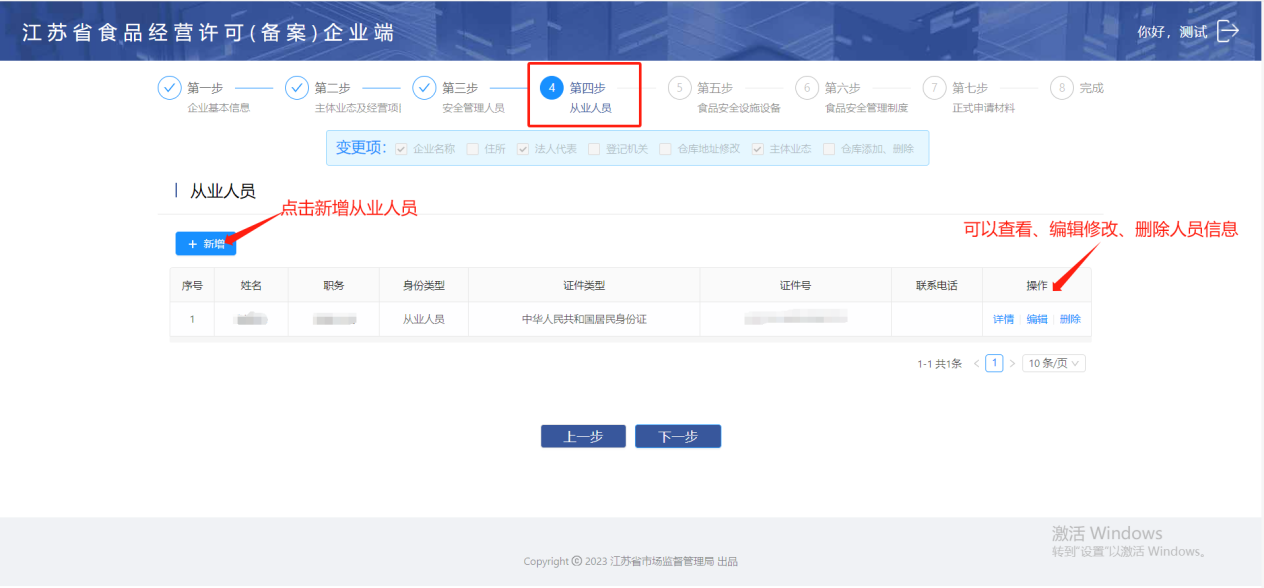The image size is (1264, 588).
Task: Click step one checkmark circle 企业基本信息
Action: pos(169,88)
